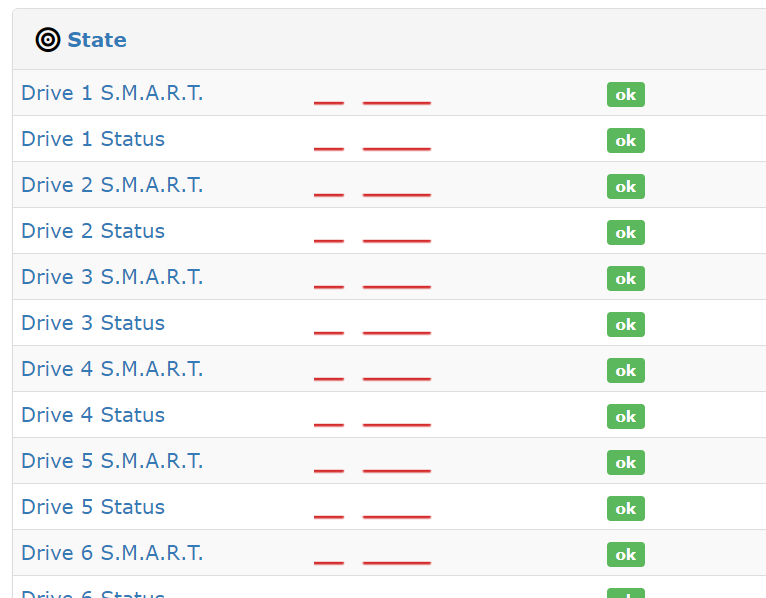766x598 pixels.
Task: Click red perf graph of Drive 1 Status
Action: [372, 149]
